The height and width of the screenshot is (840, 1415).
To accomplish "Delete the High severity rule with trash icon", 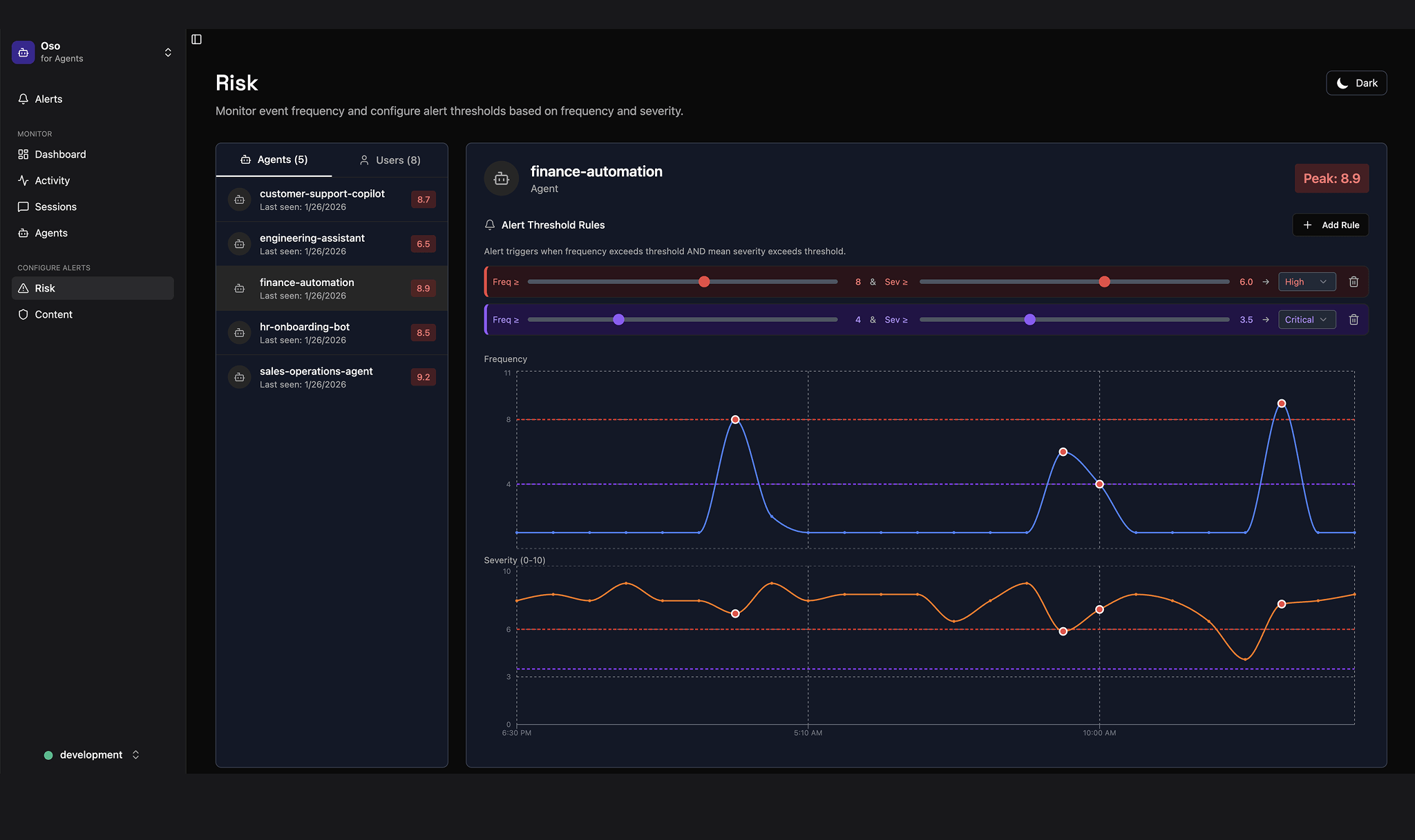I will (x=1354, y=281).
